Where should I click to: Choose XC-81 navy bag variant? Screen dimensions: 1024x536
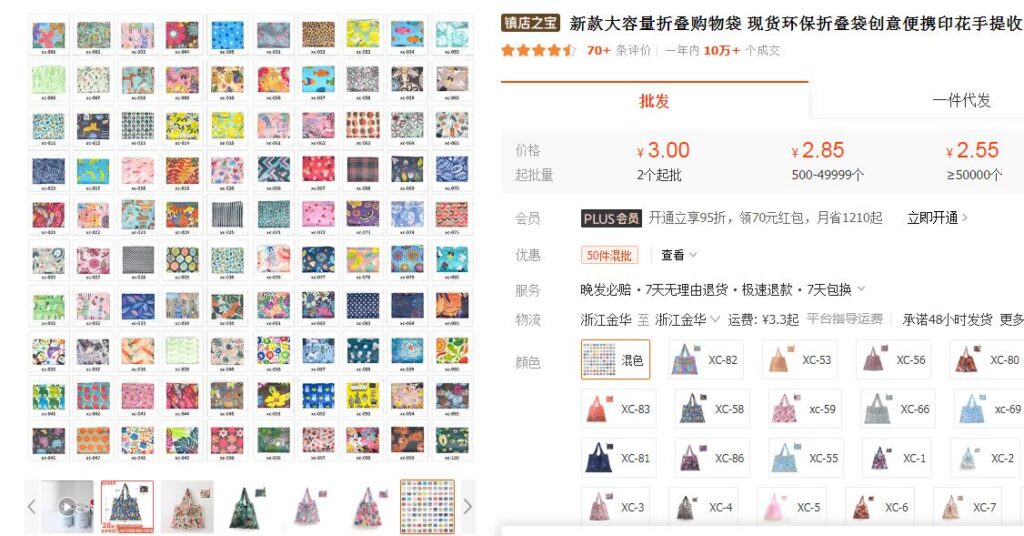[x=619, y=458]
